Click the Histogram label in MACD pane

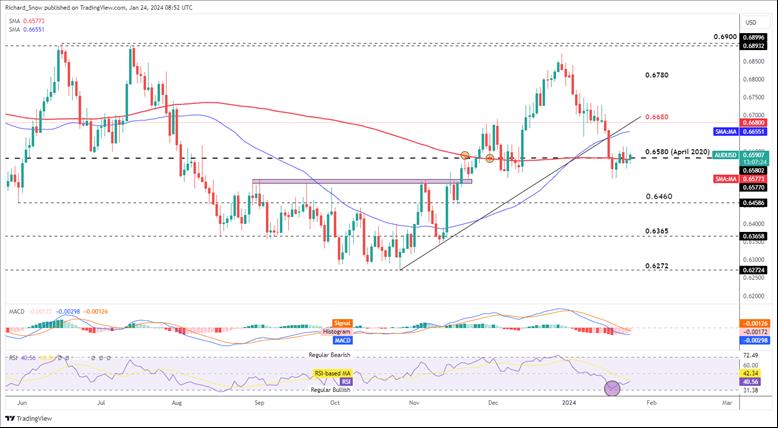click(335, 331)
